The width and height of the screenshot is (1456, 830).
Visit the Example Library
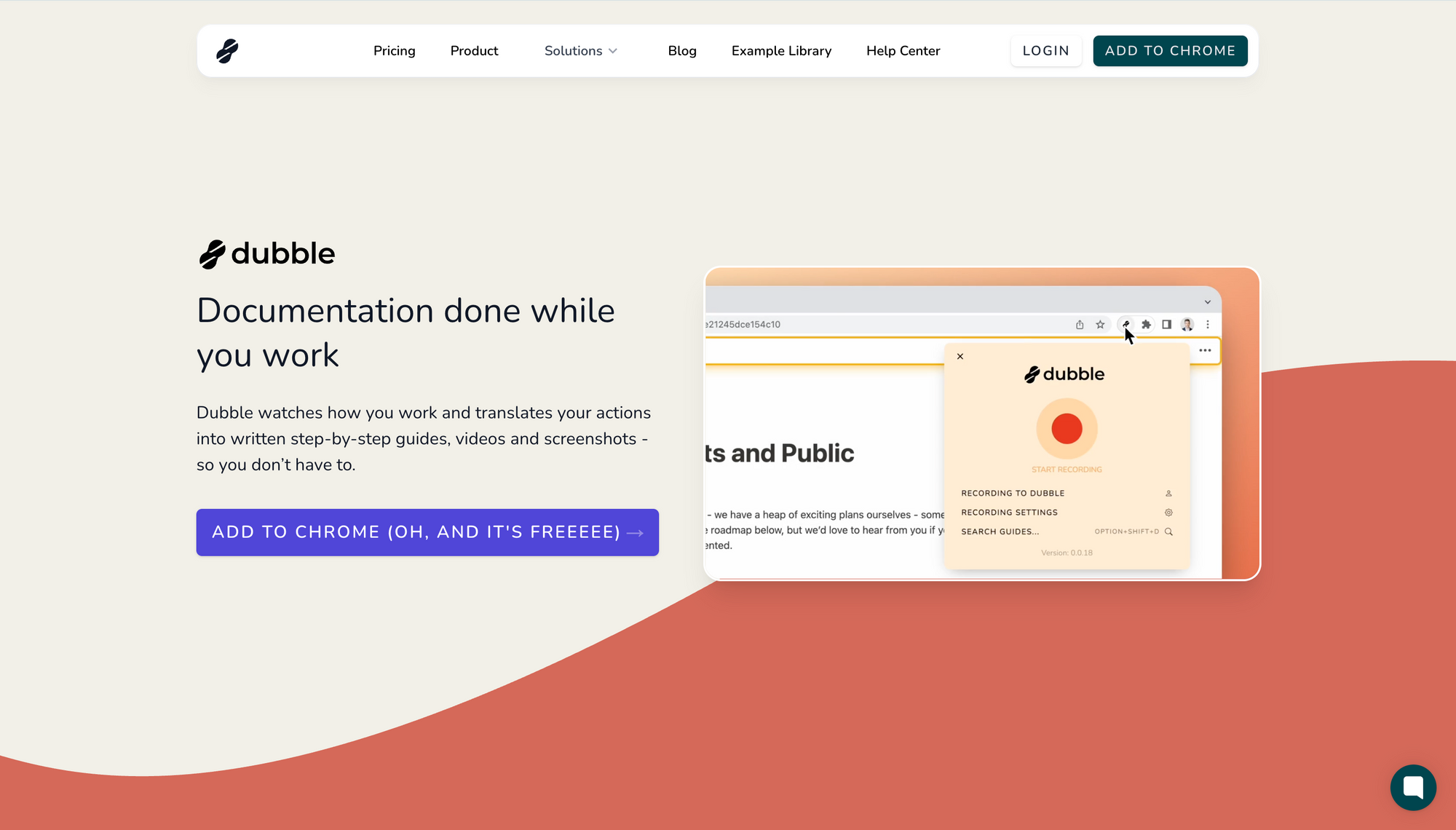coord(781,51)
